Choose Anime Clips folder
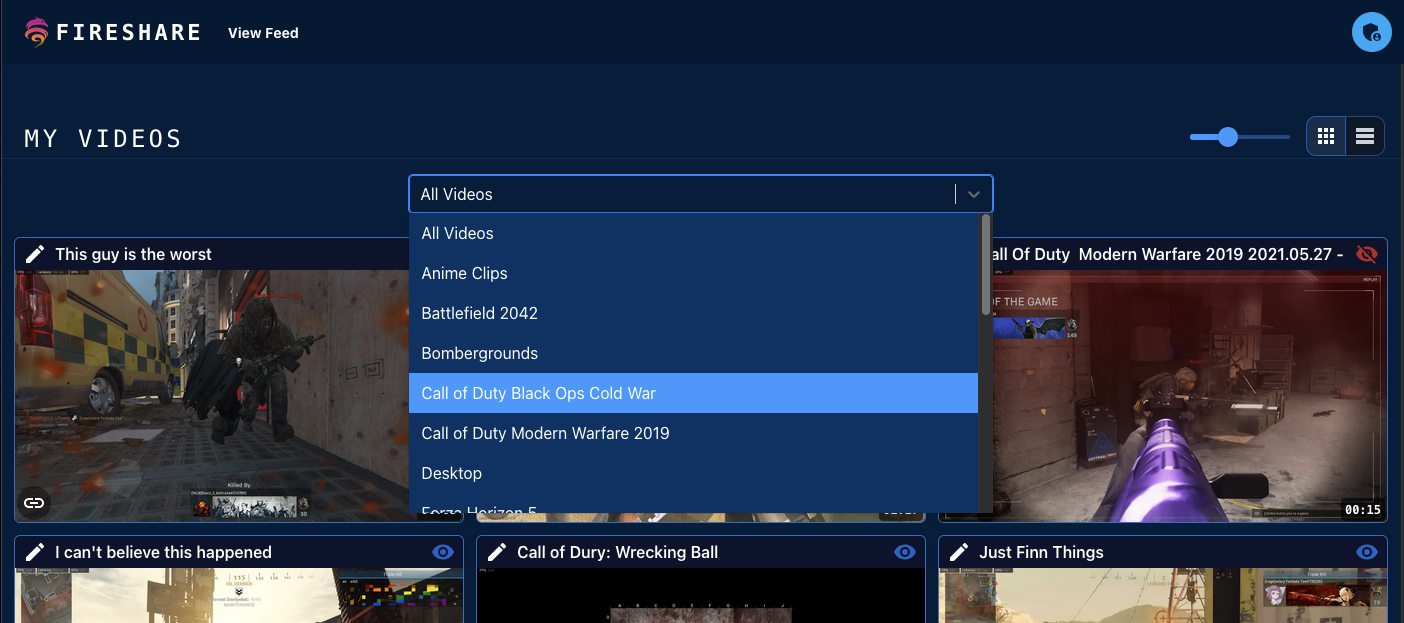The width and height of the screenshot is (1404, 623). click(x=693, y=273)
